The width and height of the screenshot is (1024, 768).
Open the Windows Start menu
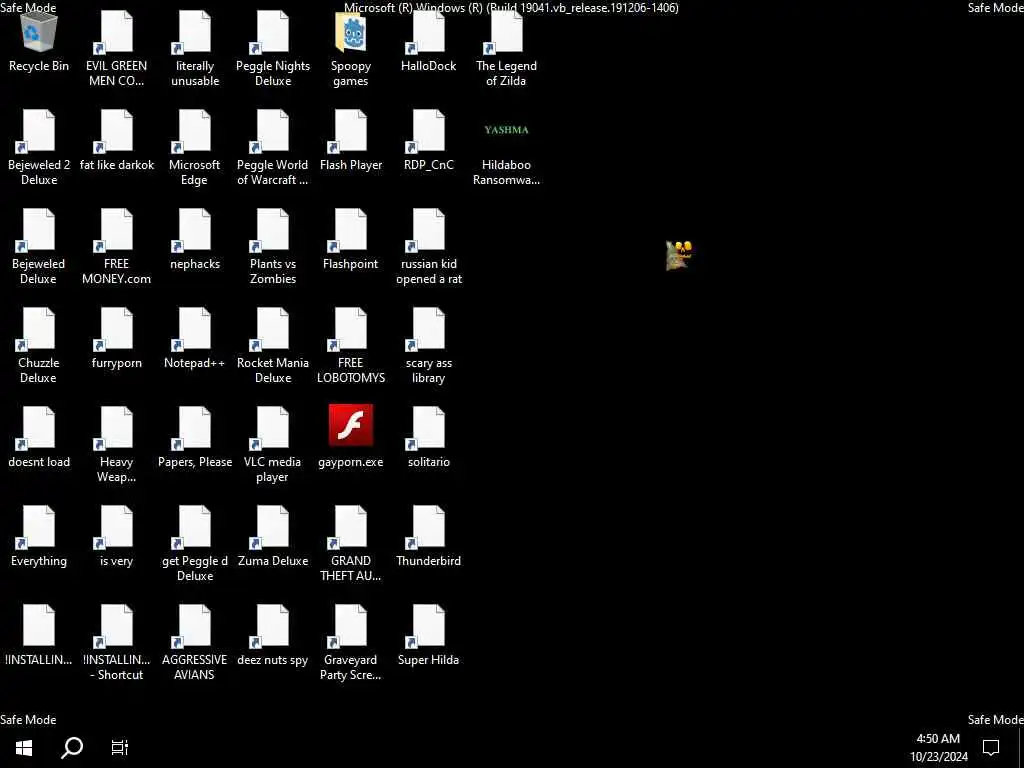point(24,747)
